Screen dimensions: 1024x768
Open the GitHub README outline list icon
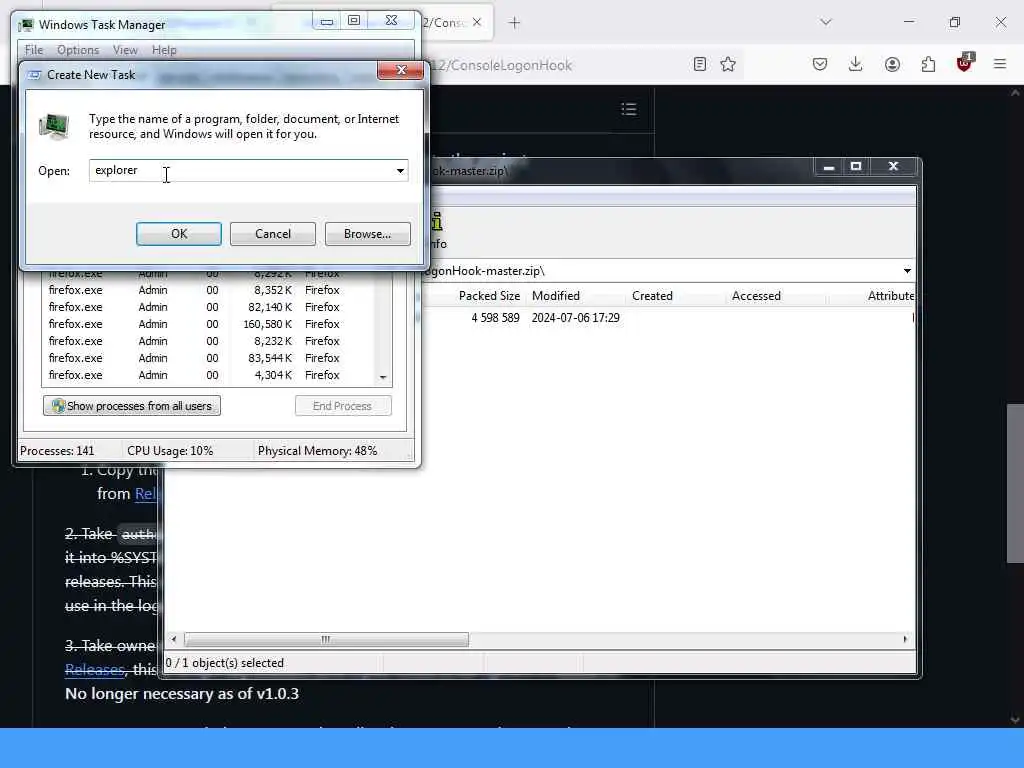(629, 109)
